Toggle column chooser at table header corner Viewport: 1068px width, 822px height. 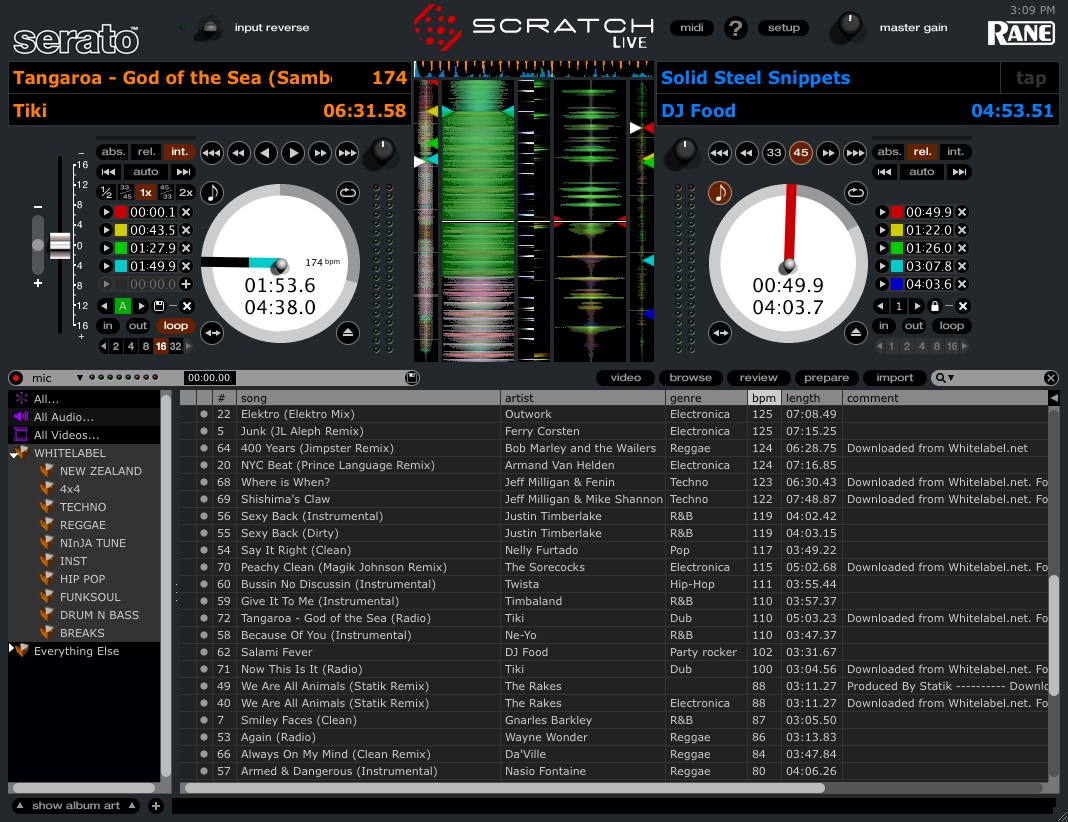(1054, 398)
